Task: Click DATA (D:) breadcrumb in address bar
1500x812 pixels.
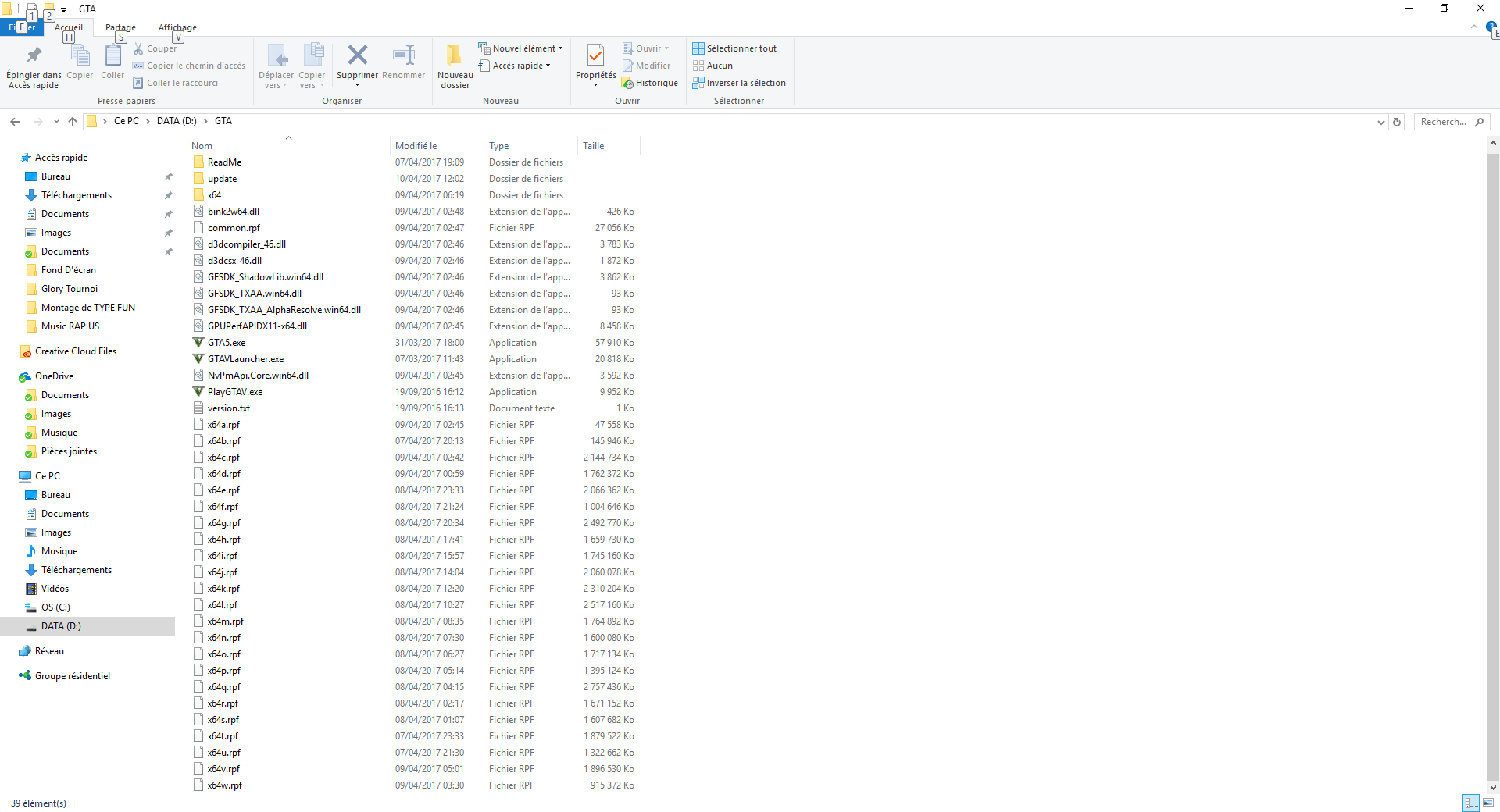Action: click(177, 121)
